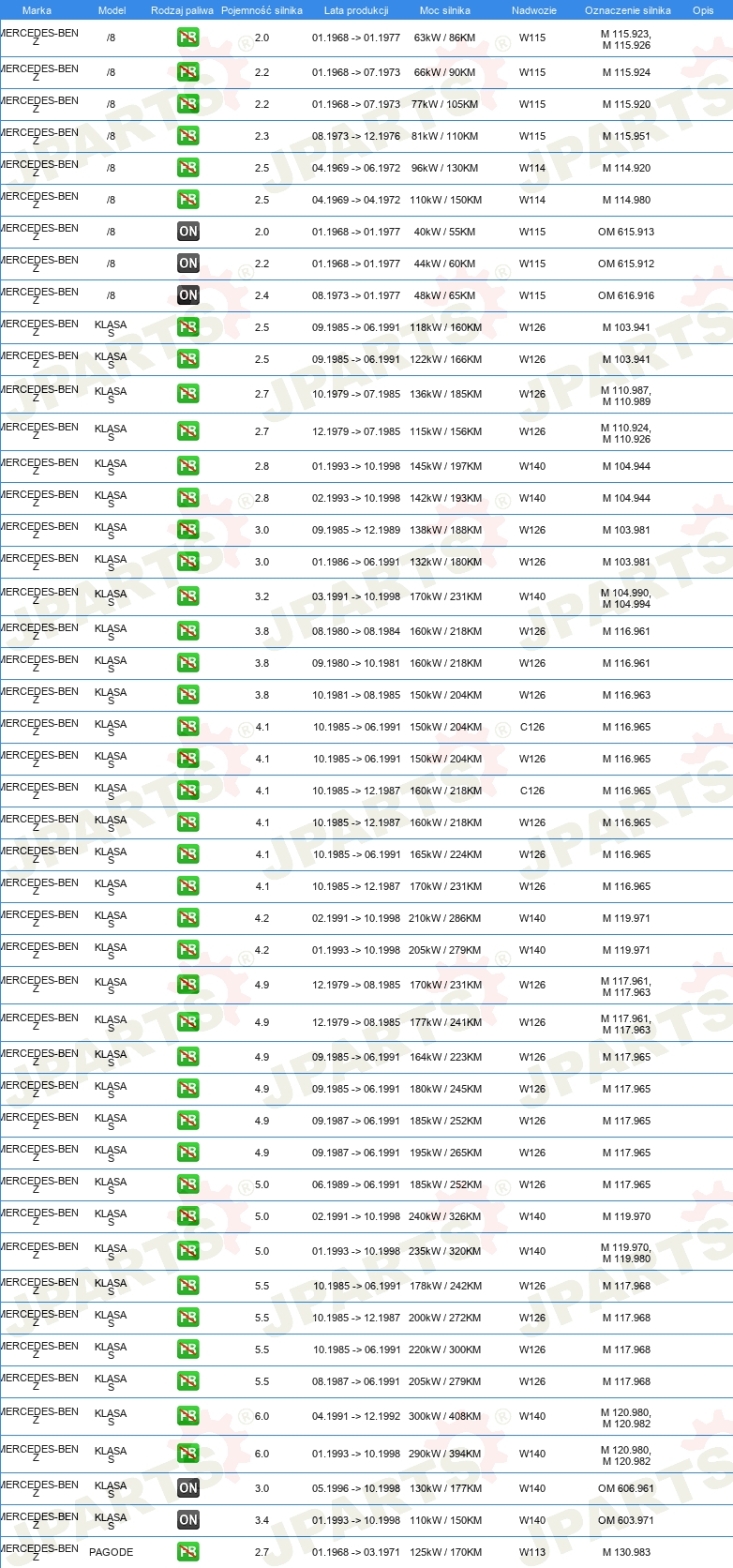
Task: Click the petrol icon in the M 114.980 row
Action: pos(188,200)
